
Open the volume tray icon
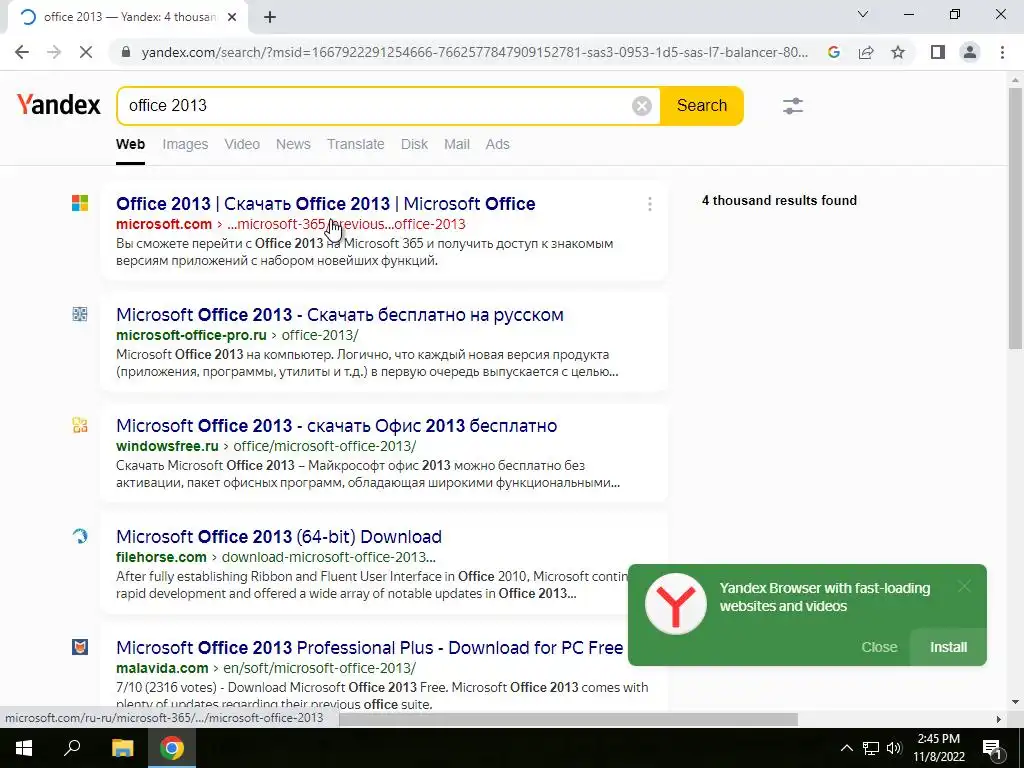[x=894, y=748]
